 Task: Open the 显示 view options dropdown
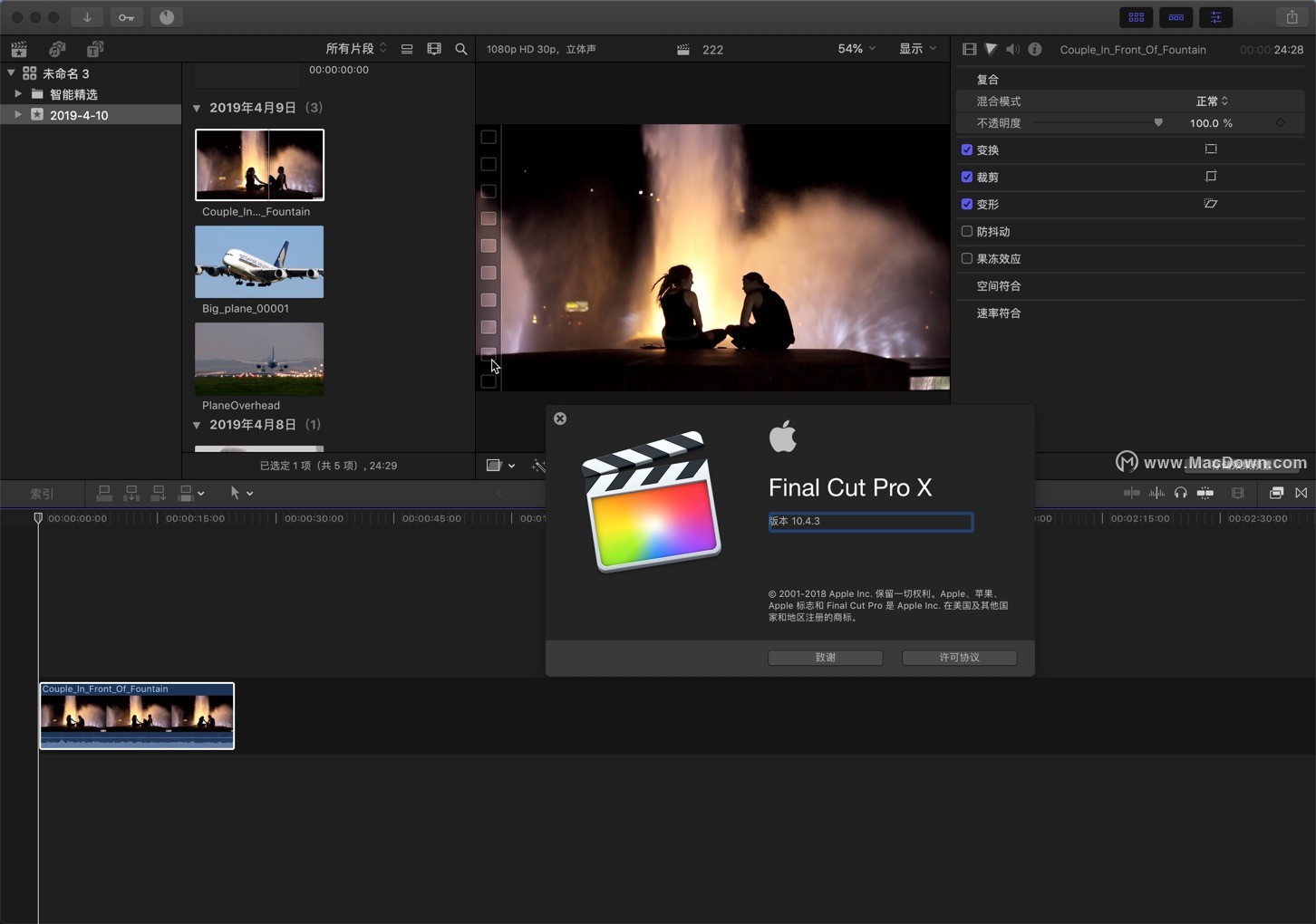click(917, 49)
